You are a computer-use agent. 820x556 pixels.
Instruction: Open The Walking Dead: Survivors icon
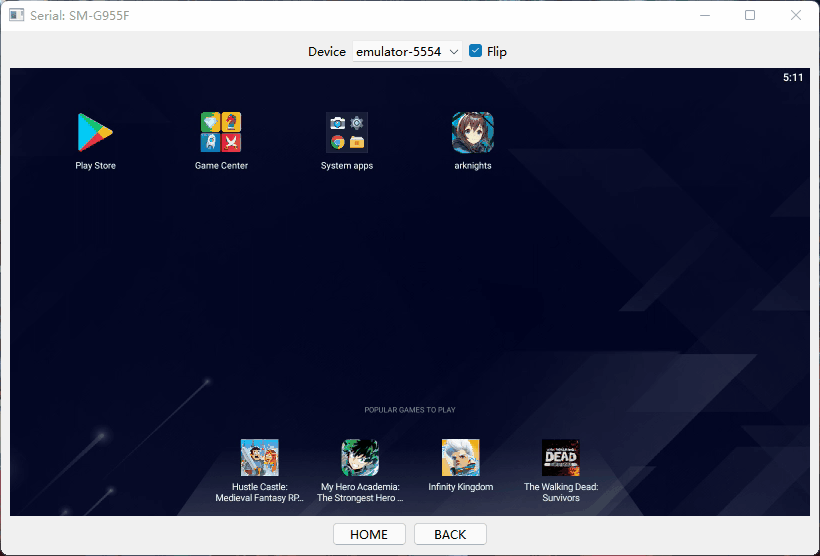pyautogui.click(x=561, y=458)
